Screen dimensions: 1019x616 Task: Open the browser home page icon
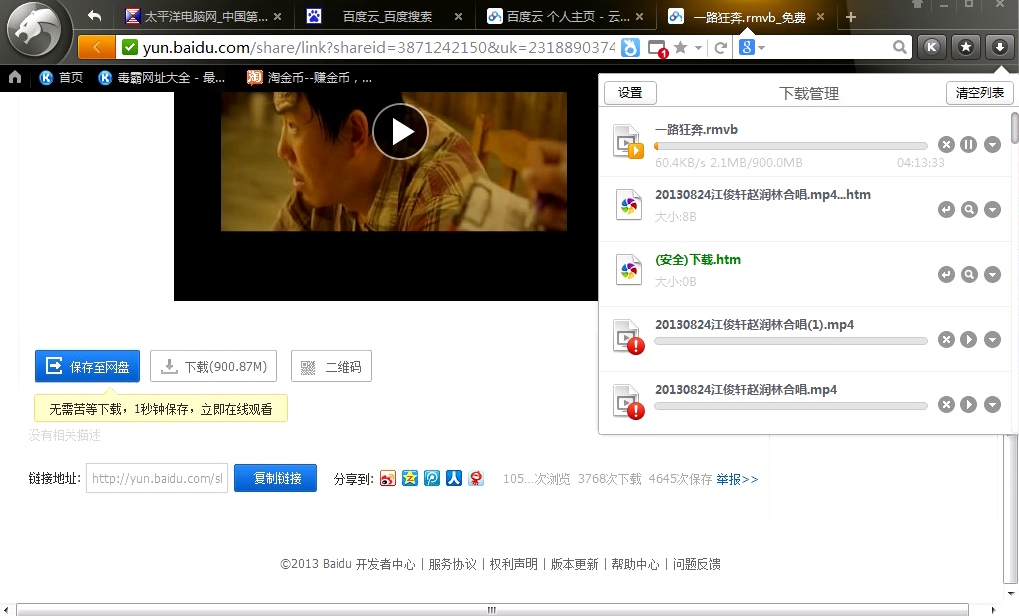click(14, 76)
